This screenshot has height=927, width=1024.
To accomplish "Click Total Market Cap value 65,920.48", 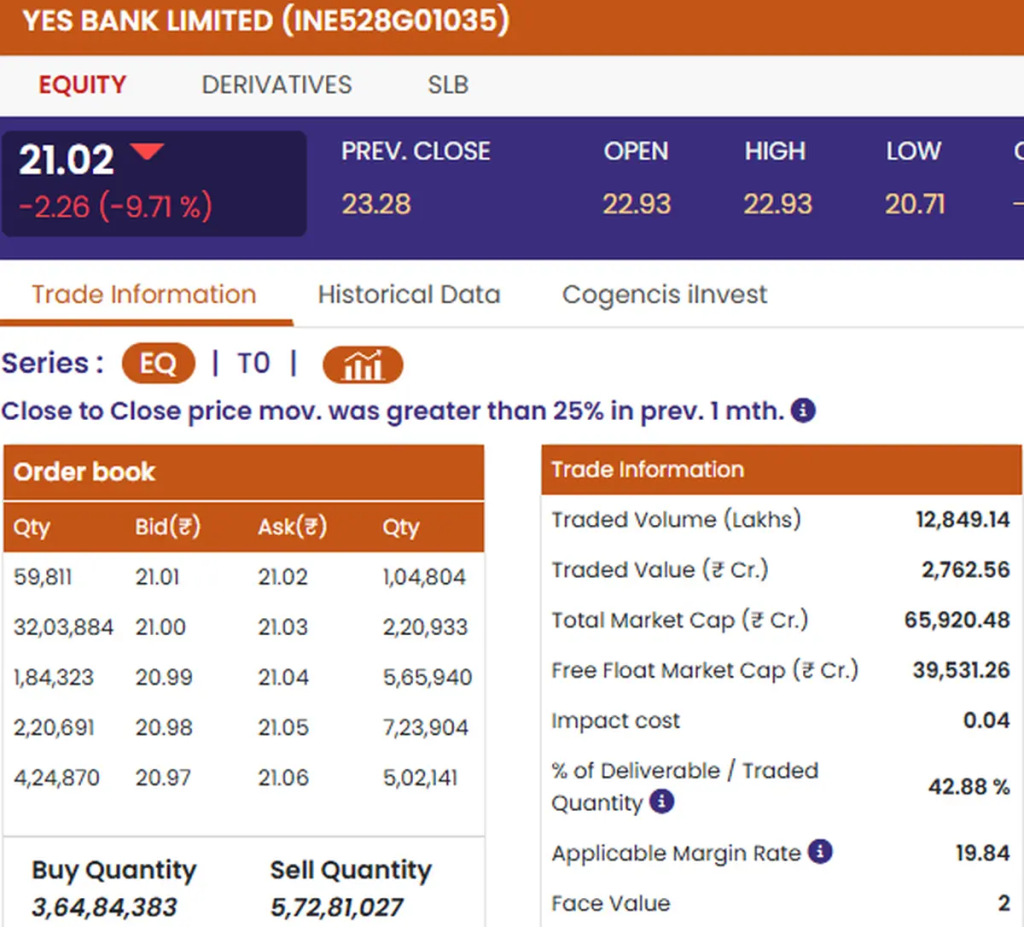I will (957, 620).
